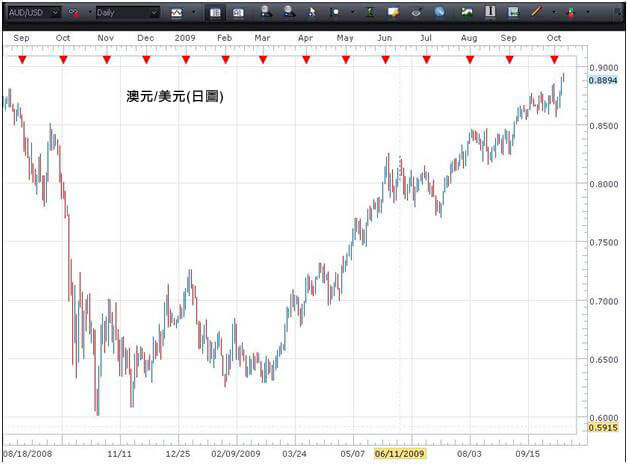The height and width of the screenshot is (464, 628).
Task: Click the yellow note annotation icon
Action: (393, 13)
